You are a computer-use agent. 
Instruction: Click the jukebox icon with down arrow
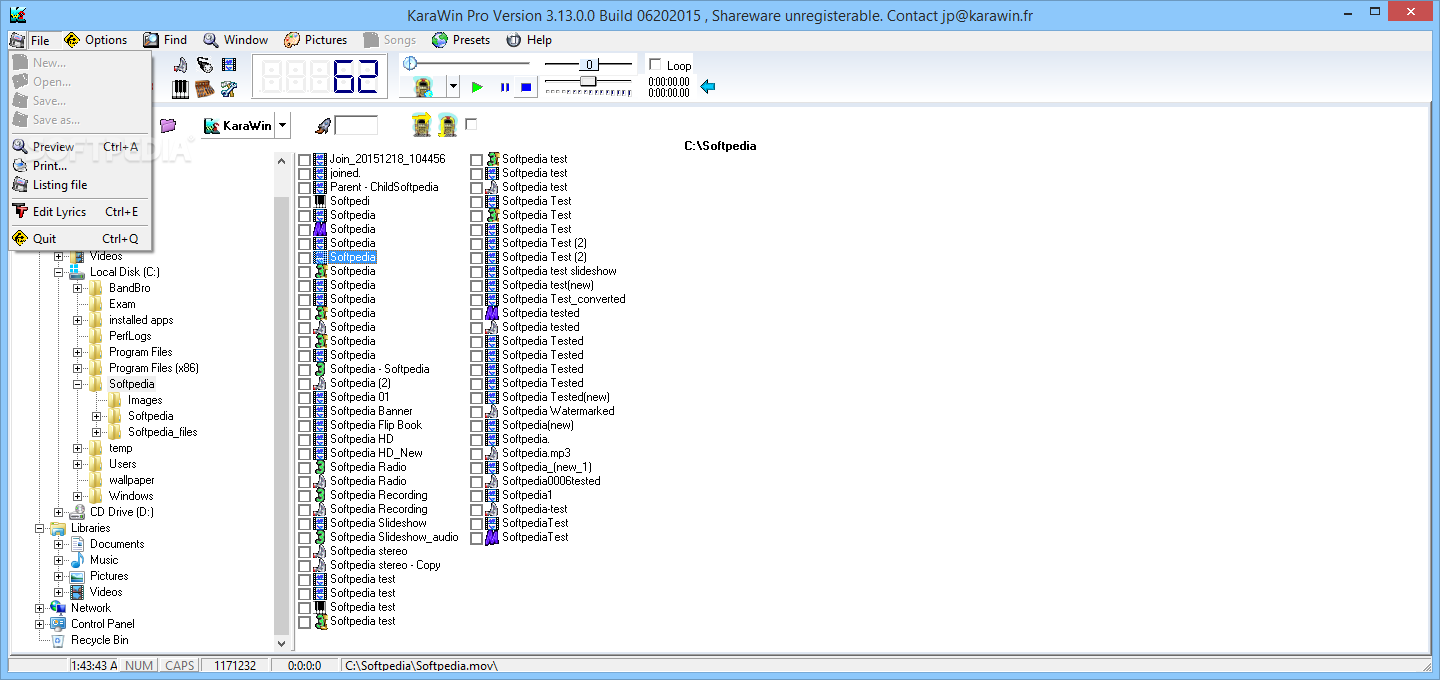click(x=447, y=126)
